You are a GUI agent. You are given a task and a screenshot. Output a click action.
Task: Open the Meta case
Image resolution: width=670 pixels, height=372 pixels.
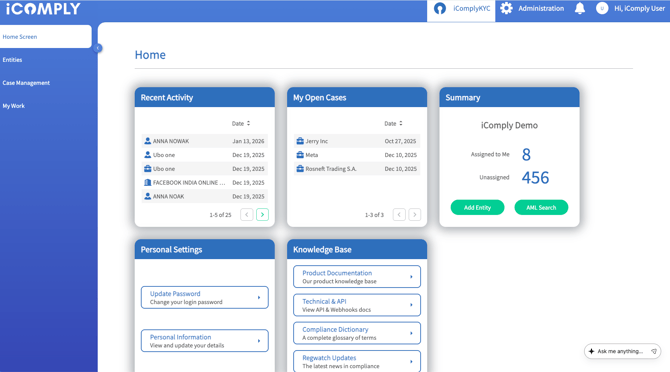pyautogui.click(x=357, y=155)
